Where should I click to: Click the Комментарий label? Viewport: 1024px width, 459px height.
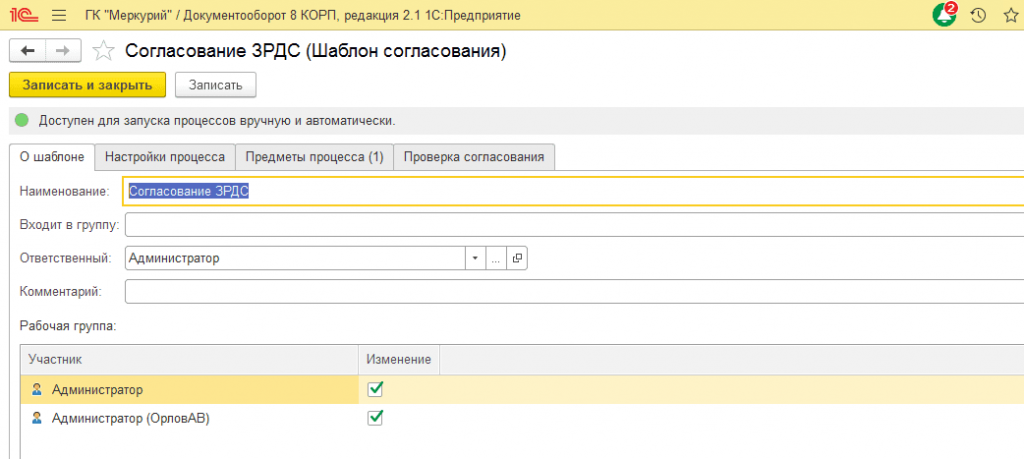point(61,291)
